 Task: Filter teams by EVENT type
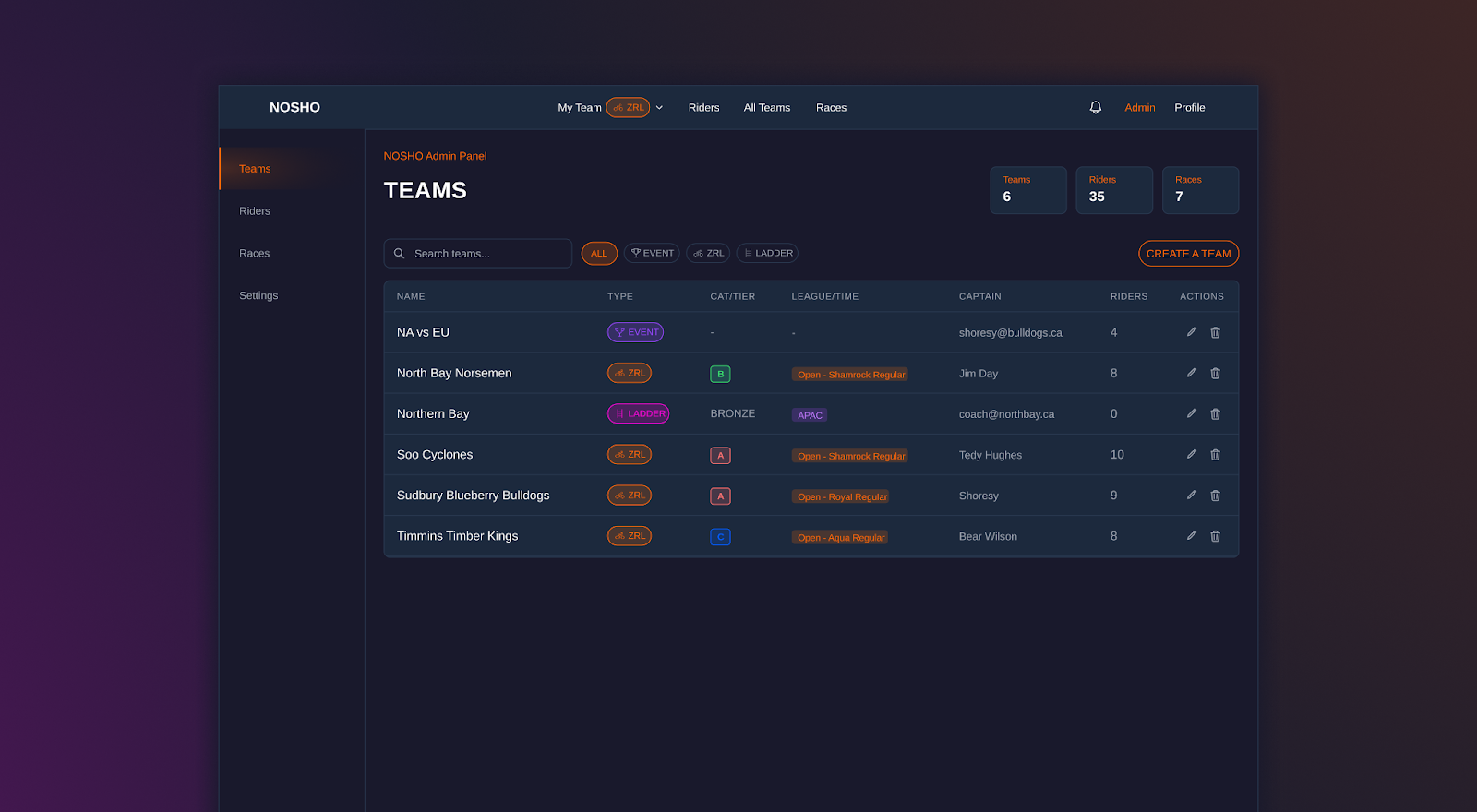tap(652, 254)
